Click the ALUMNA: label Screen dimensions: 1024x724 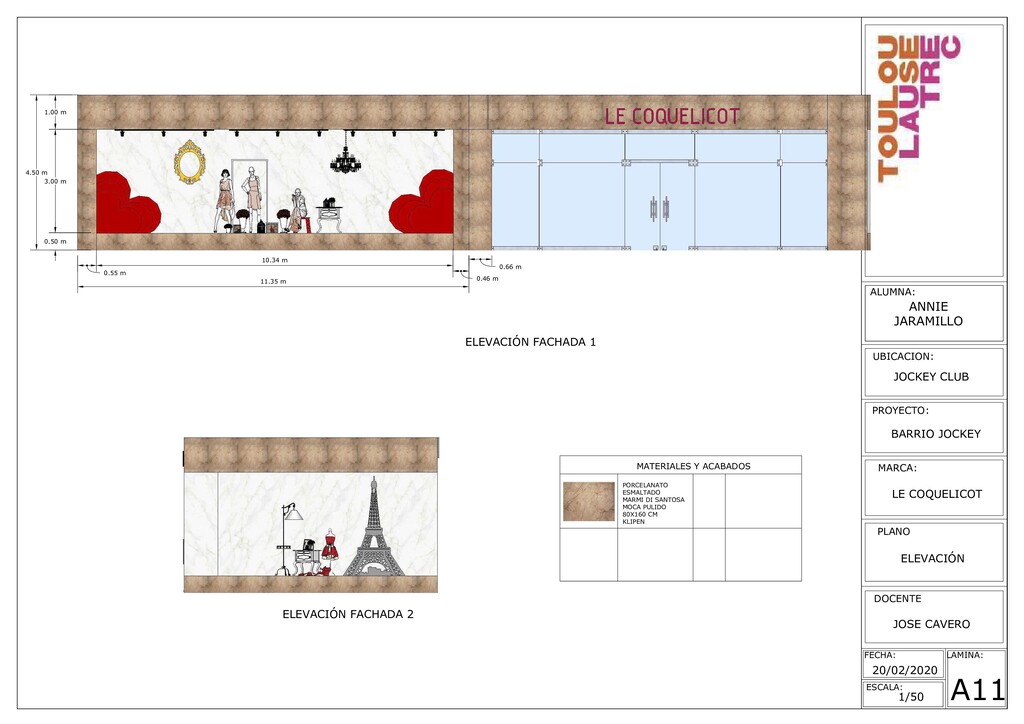tap(893, 292)
